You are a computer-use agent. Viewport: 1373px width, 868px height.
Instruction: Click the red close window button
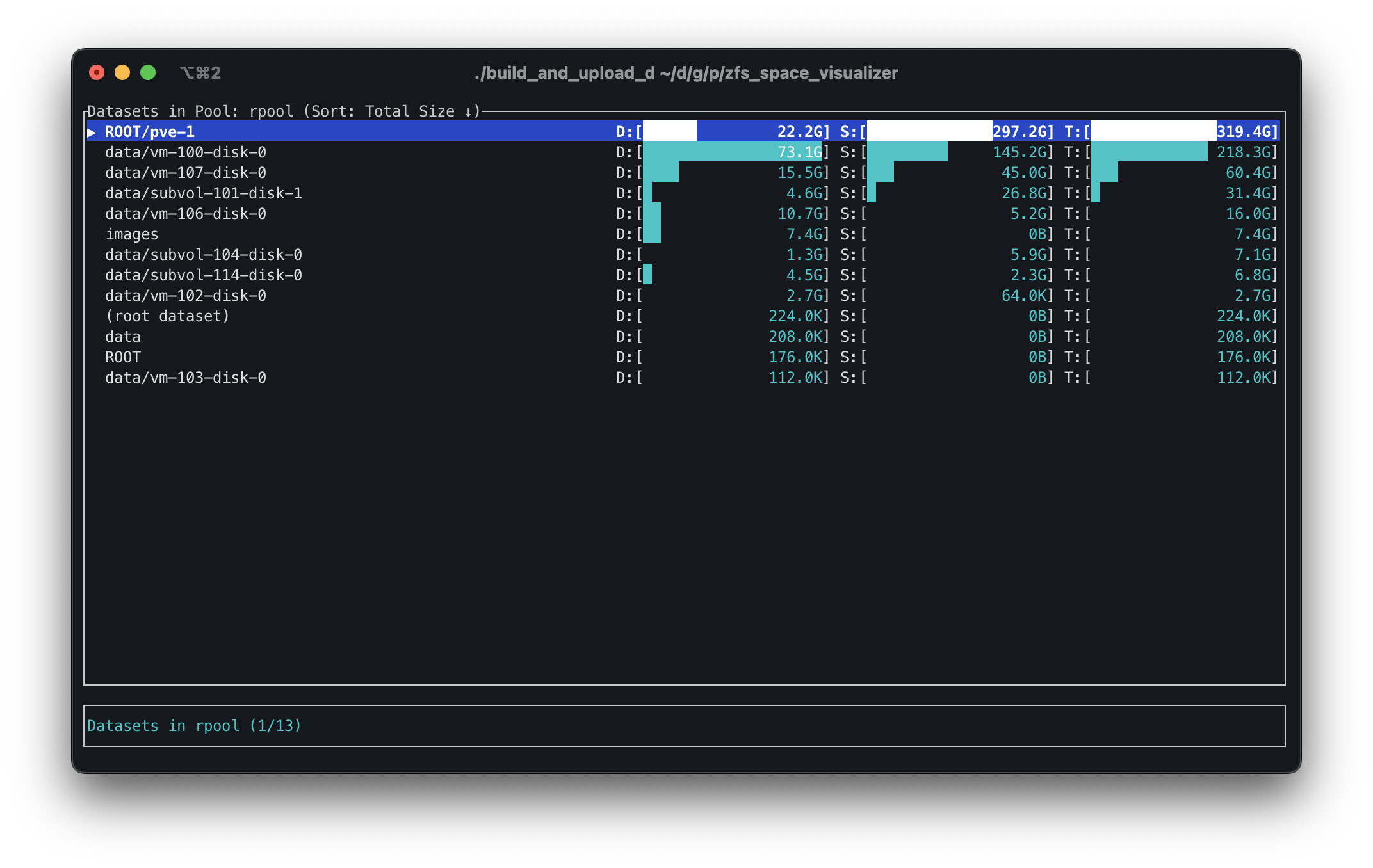click(97, 73)
